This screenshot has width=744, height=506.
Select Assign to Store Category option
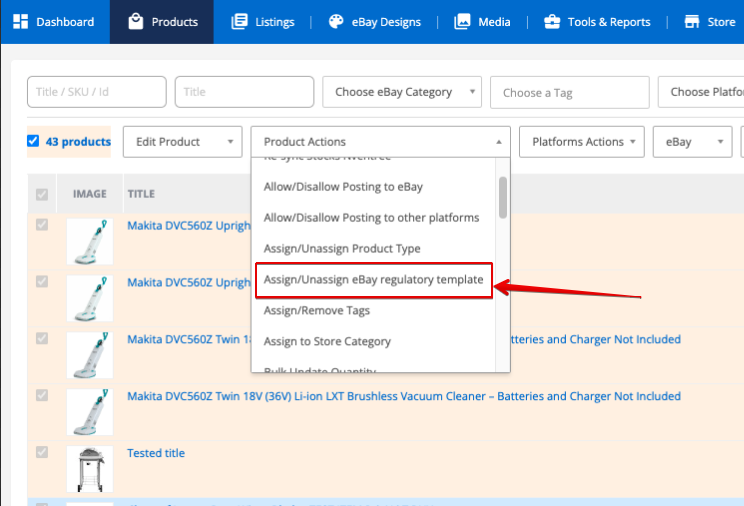tap(373, 341)
